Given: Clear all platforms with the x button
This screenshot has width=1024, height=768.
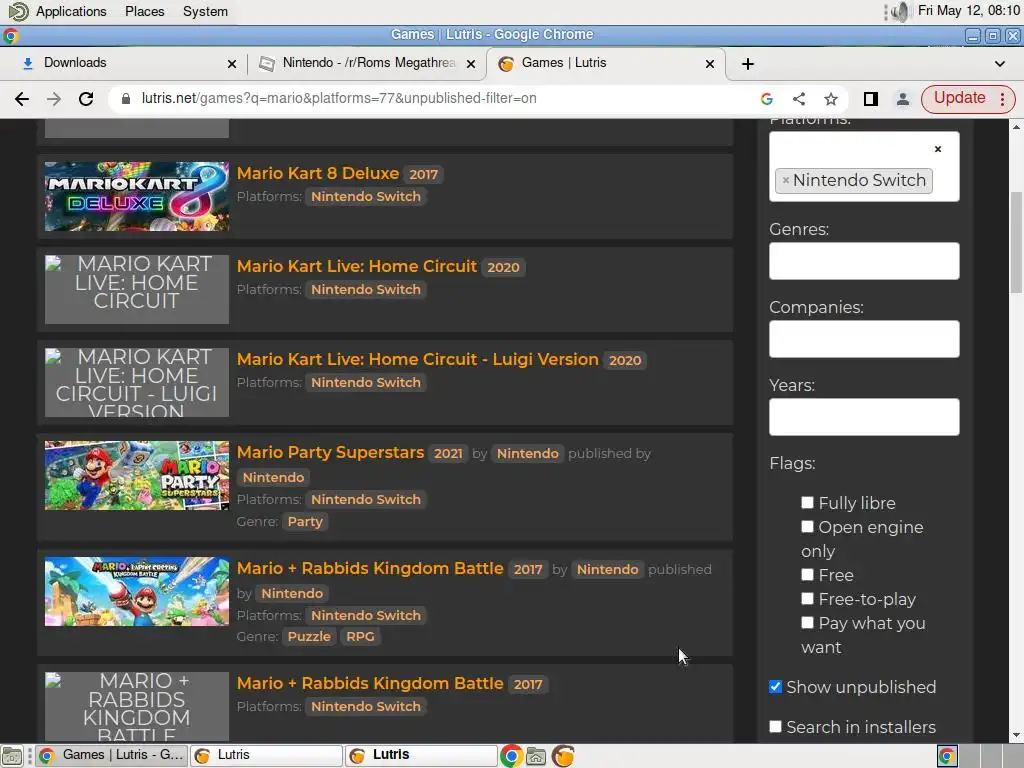Looking at the screenshot, I should [938, 149].
